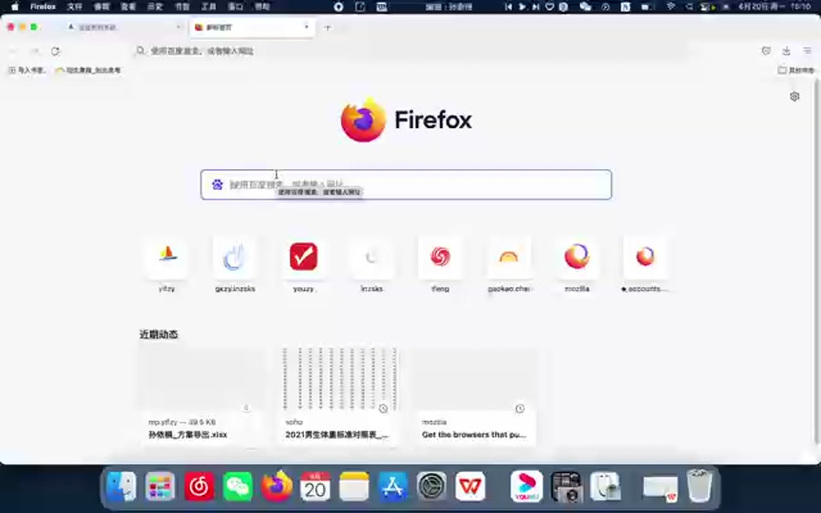Open the date and time in menu bar
Viewport: 821px width, 513px height.
[775, 7]
